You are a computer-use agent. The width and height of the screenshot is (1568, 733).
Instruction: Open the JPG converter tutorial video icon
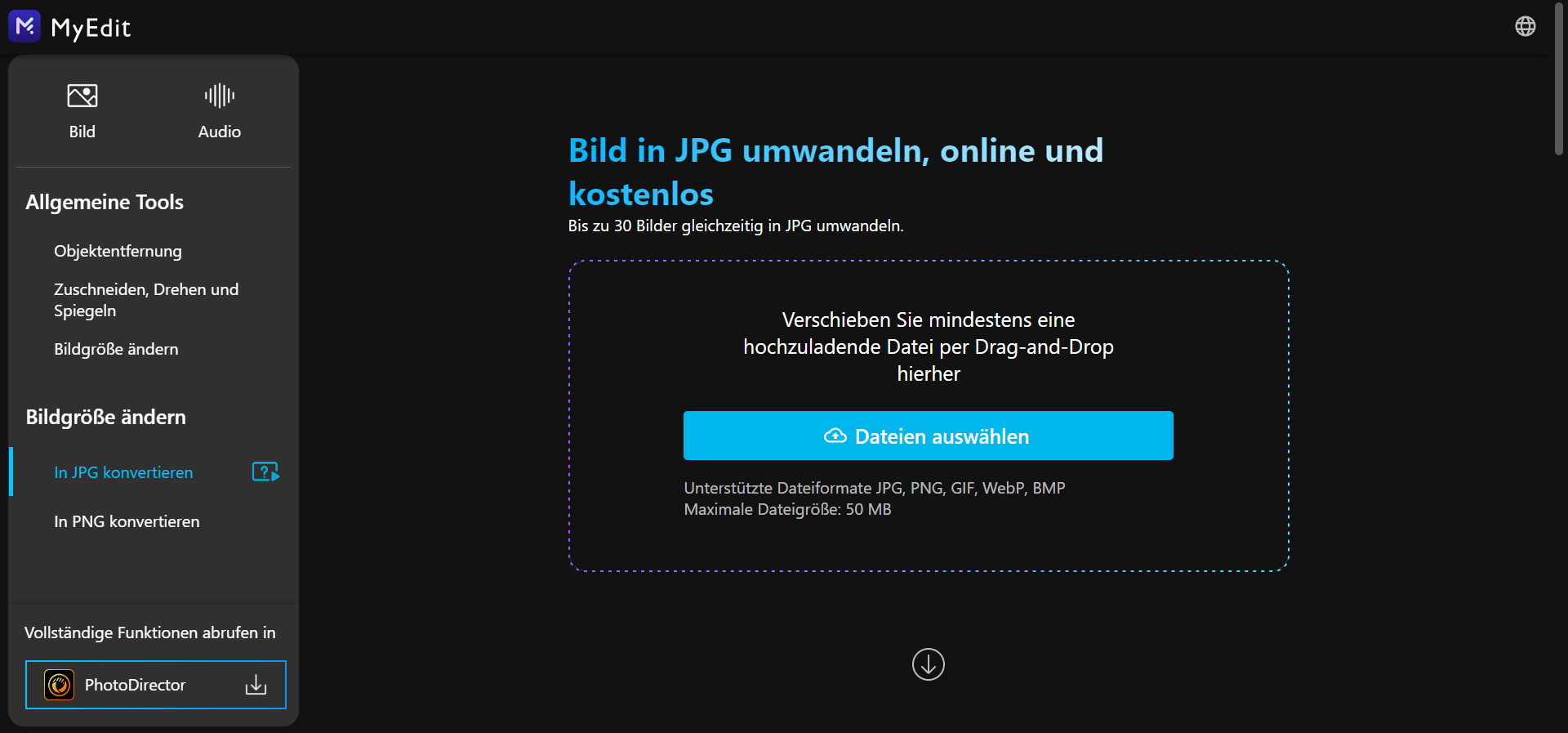point(265,472)
